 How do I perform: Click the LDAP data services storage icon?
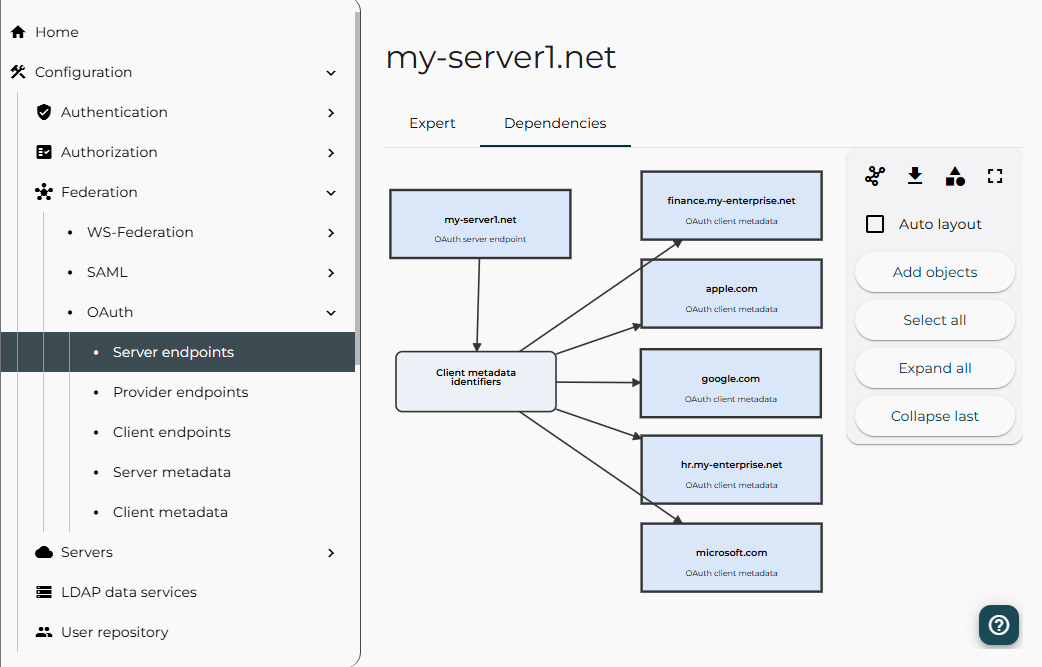(x=44, y=592)
